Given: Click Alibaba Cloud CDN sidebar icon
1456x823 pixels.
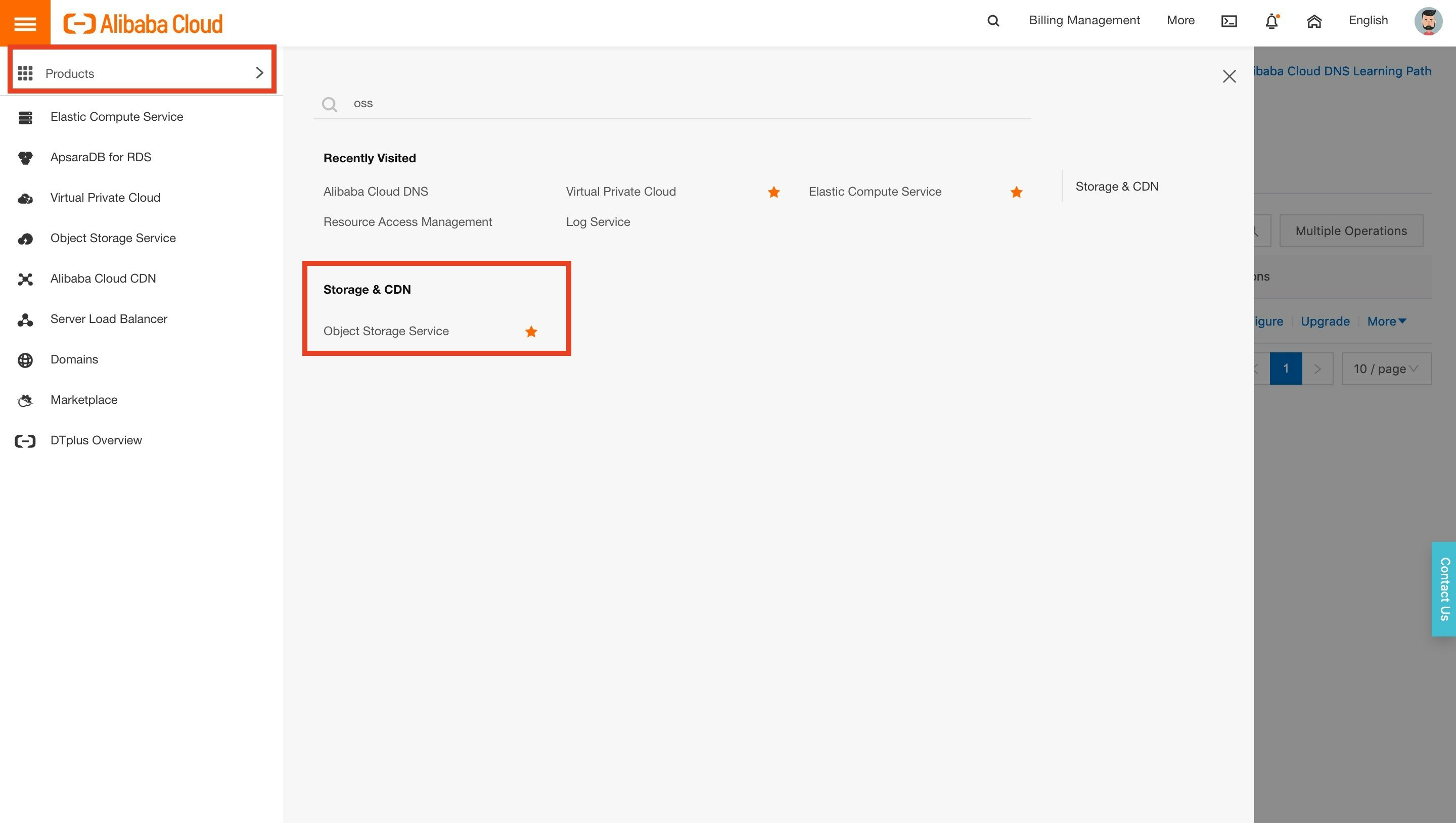Looking at the screenshot, I should 25,279.
